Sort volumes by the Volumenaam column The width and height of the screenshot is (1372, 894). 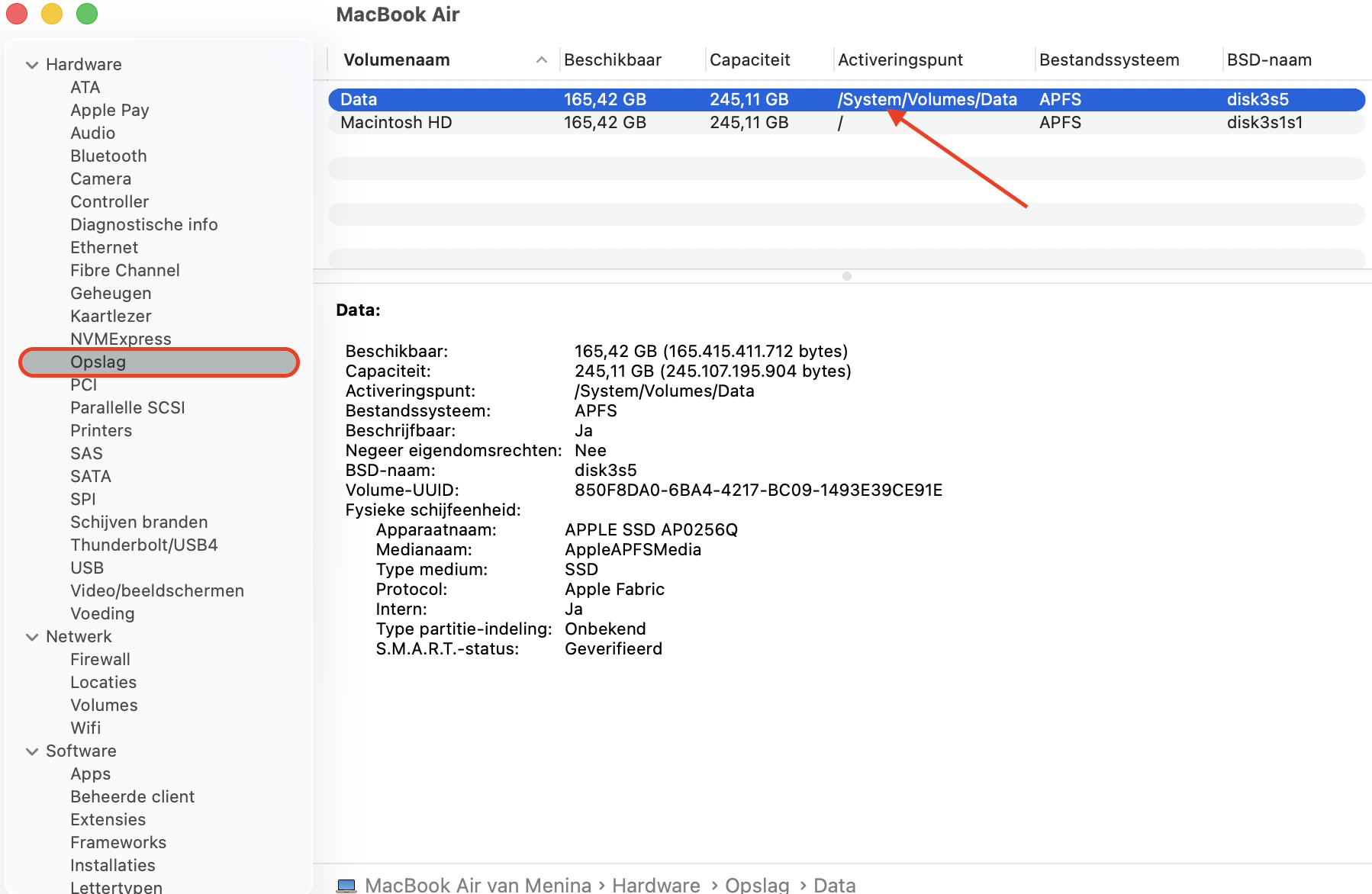click(x=396, y=59)
